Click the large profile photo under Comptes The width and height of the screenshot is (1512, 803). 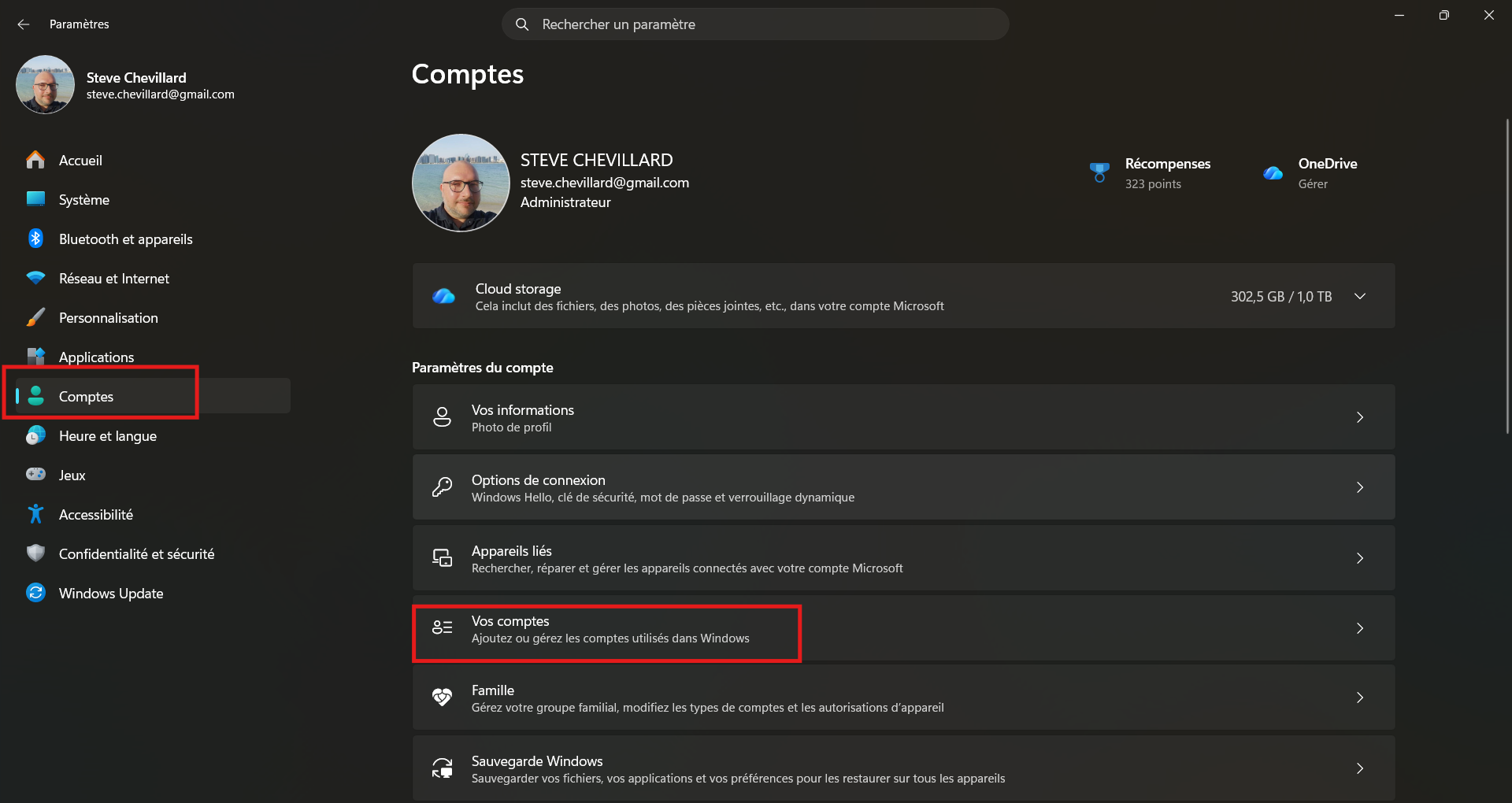[x=461, y=183]
